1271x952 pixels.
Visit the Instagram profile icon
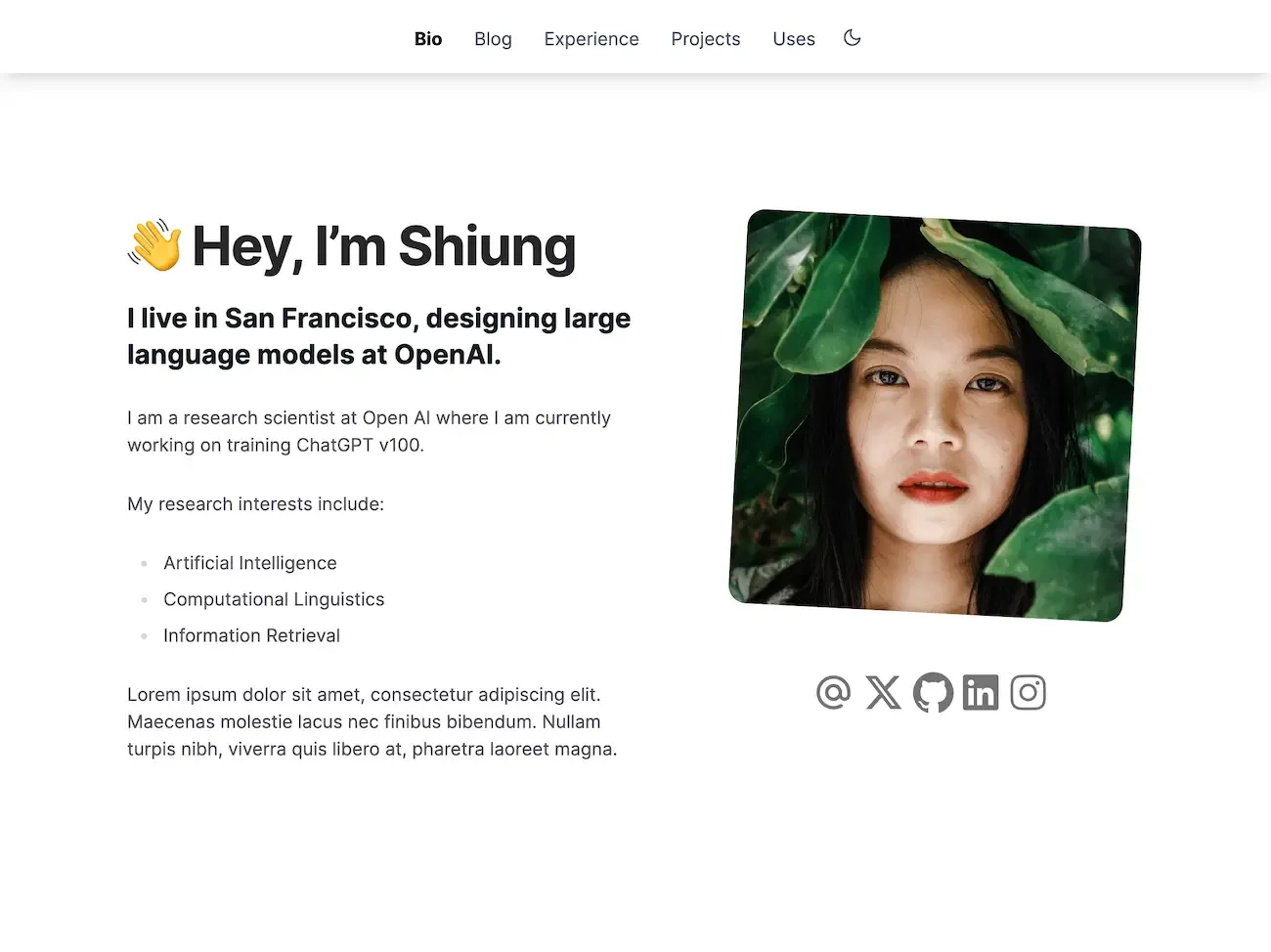1029,693
